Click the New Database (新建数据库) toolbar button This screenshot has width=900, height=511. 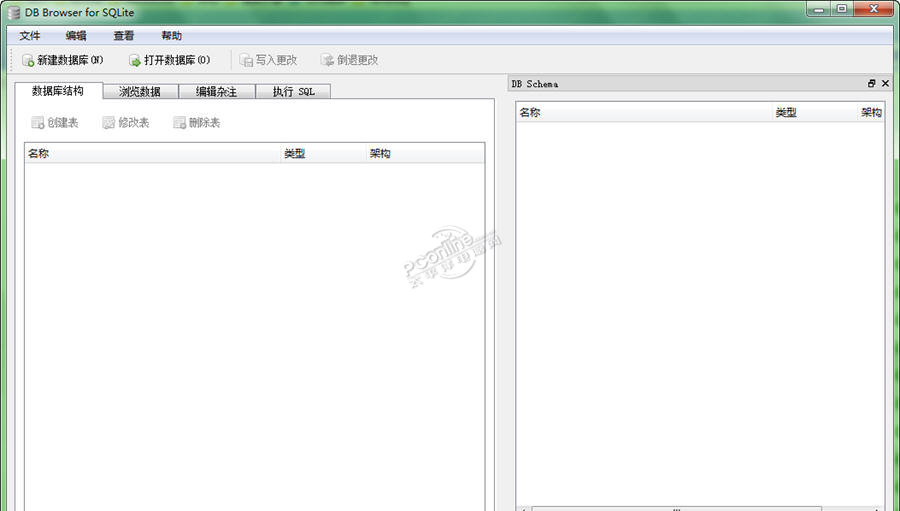click(x=63, y=60)
